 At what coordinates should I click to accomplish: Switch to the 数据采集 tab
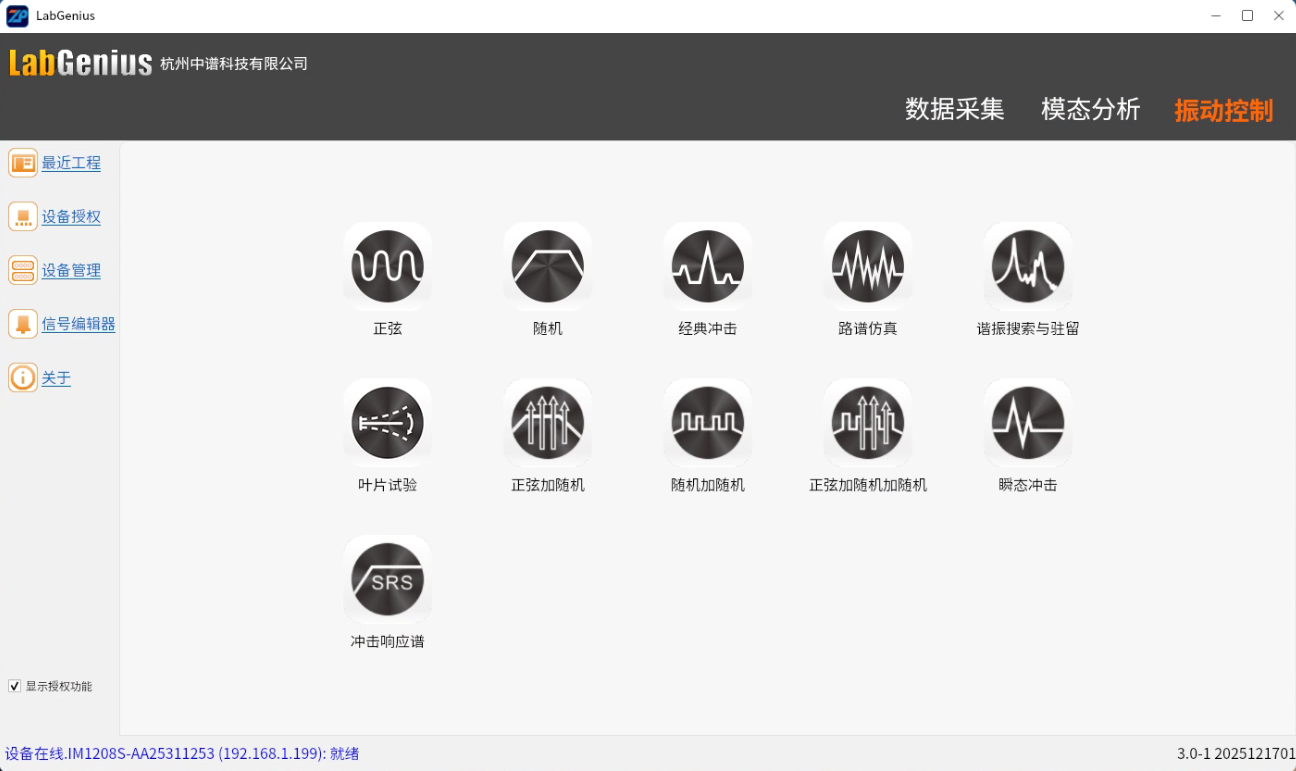[x=954, y=109]
